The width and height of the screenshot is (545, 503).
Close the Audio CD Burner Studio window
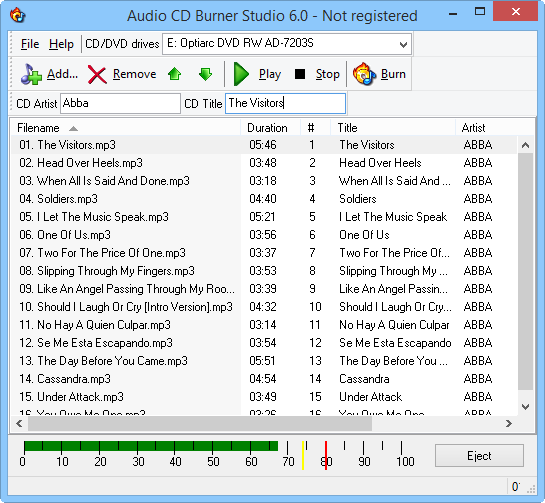click(x=516, y=11)
